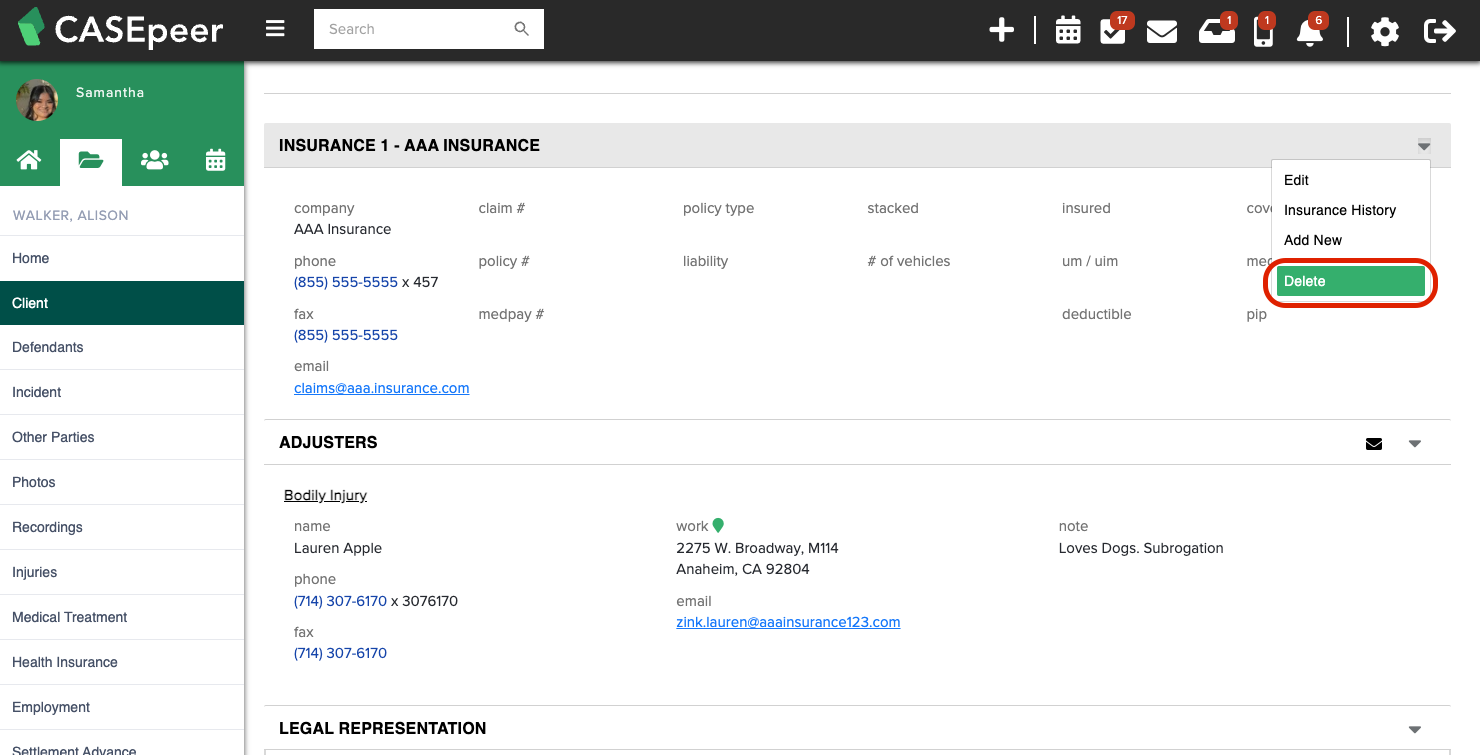
Task: Open the inbox tray icon
Action: (x=1216, y=32)
